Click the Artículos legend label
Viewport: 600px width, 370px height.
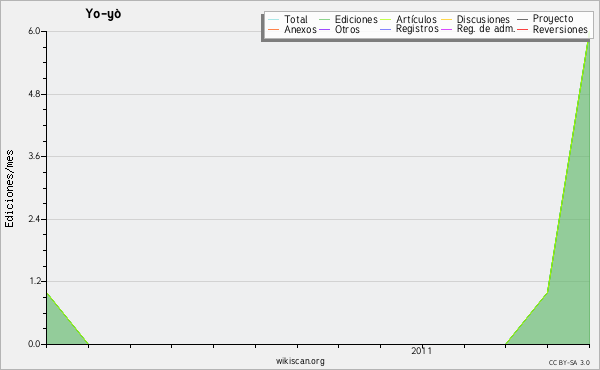pyautogui.click(x=416, y=19)
